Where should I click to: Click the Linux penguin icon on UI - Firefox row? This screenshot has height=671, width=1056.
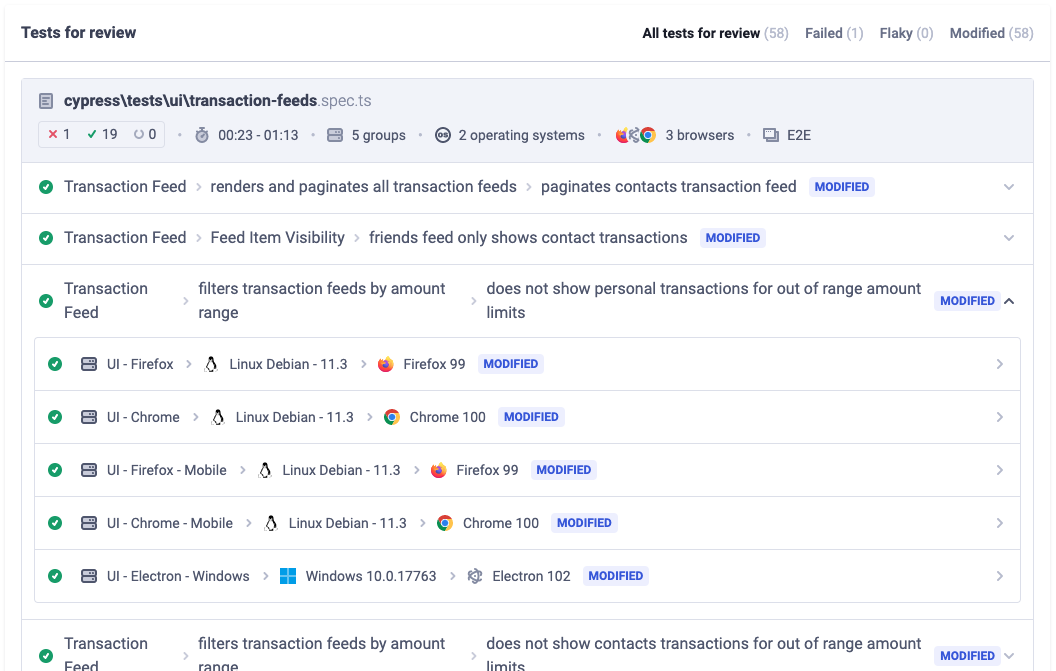point(211,364)
